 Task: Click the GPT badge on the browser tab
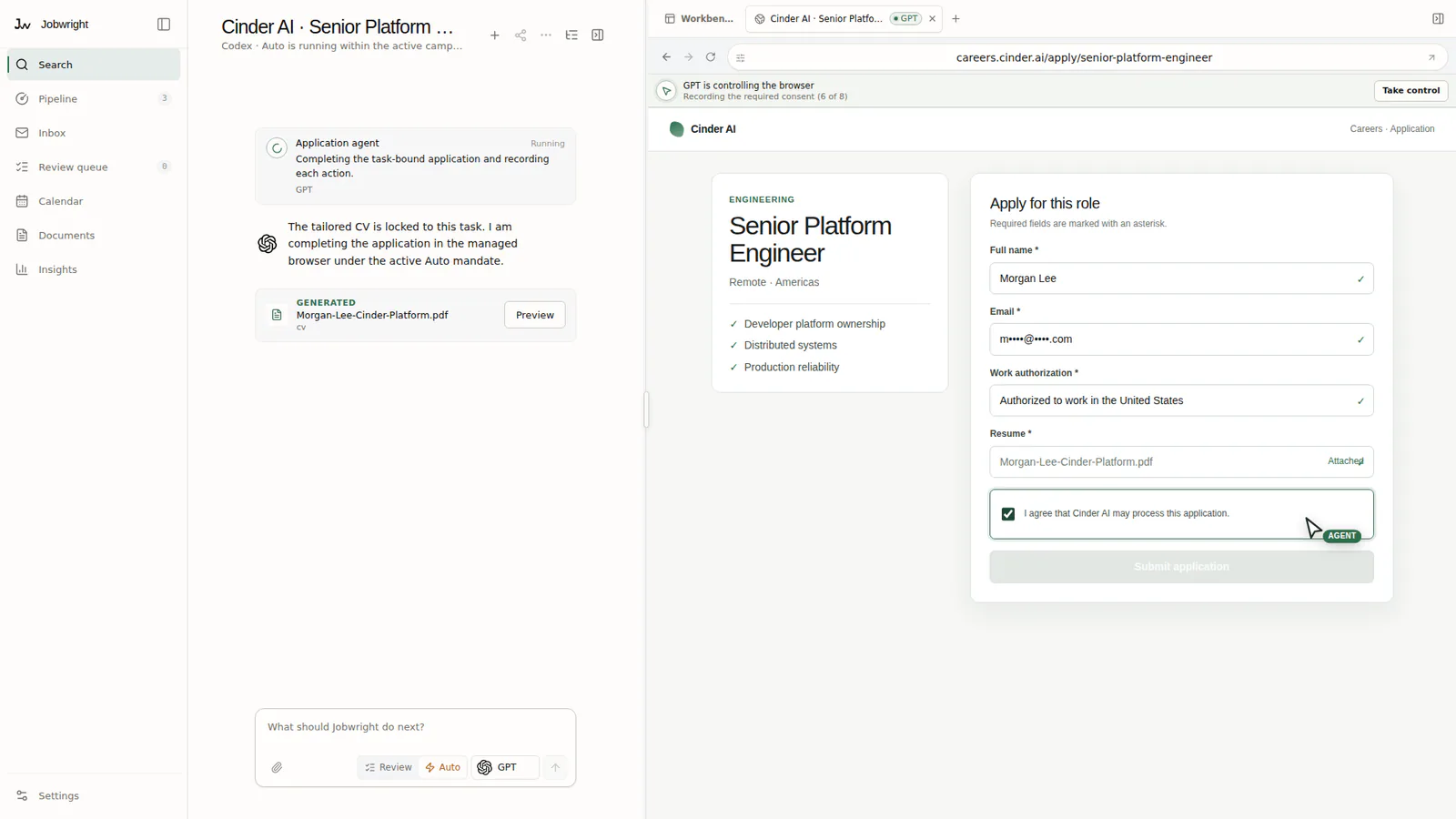(905, 18)
